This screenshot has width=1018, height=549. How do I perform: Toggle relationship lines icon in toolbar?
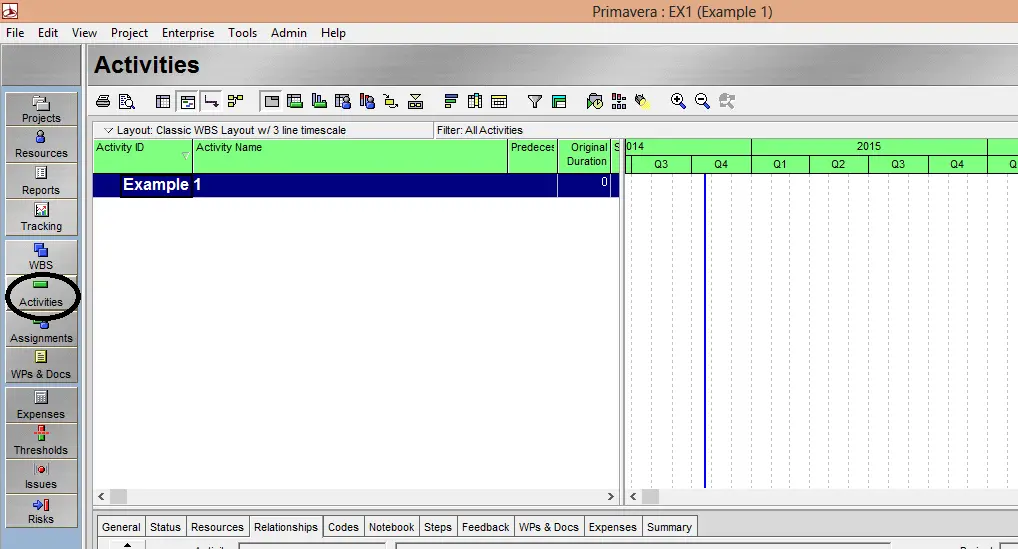pos(211,101)
